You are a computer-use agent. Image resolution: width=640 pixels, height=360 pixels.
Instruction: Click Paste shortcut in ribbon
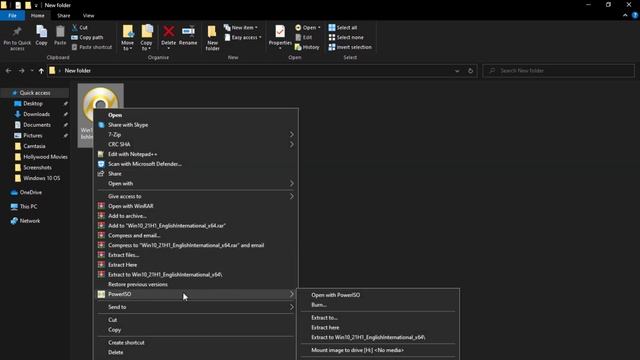(x=91, y=47)
